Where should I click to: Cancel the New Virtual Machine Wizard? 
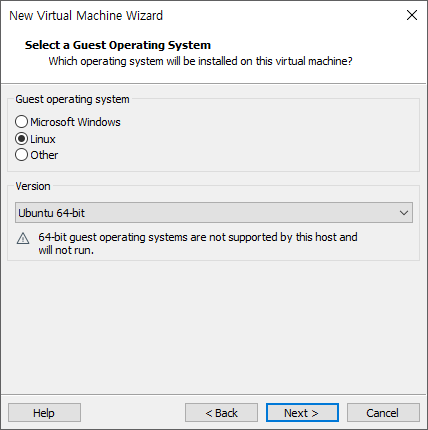click(x=383, y=413)
